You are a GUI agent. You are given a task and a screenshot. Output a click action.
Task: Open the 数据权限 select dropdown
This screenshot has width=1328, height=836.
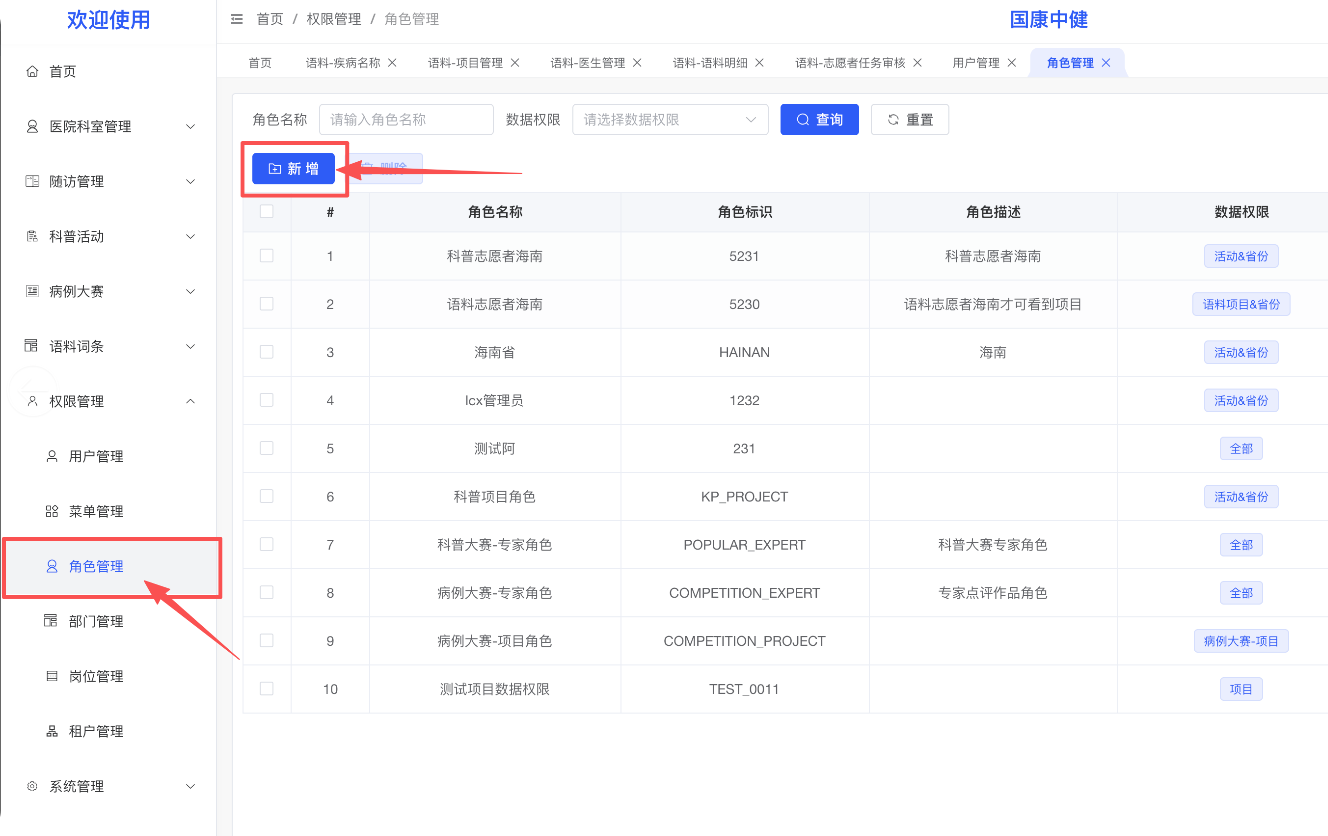click(x=670, y=120)
